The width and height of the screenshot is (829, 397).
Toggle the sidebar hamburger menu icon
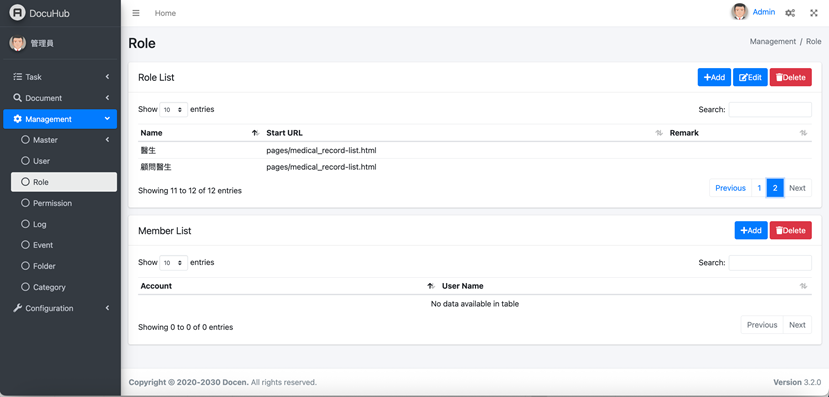[136, 13]
